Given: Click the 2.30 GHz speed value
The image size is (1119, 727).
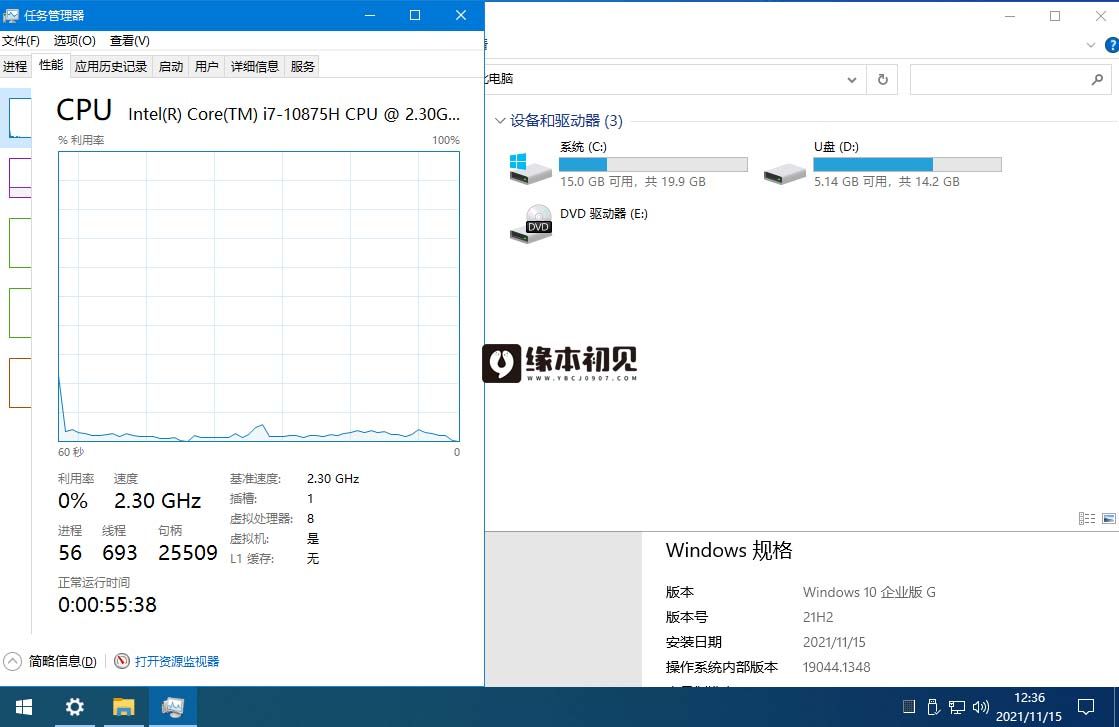Looking at the screenshot, I should (158, 501).
